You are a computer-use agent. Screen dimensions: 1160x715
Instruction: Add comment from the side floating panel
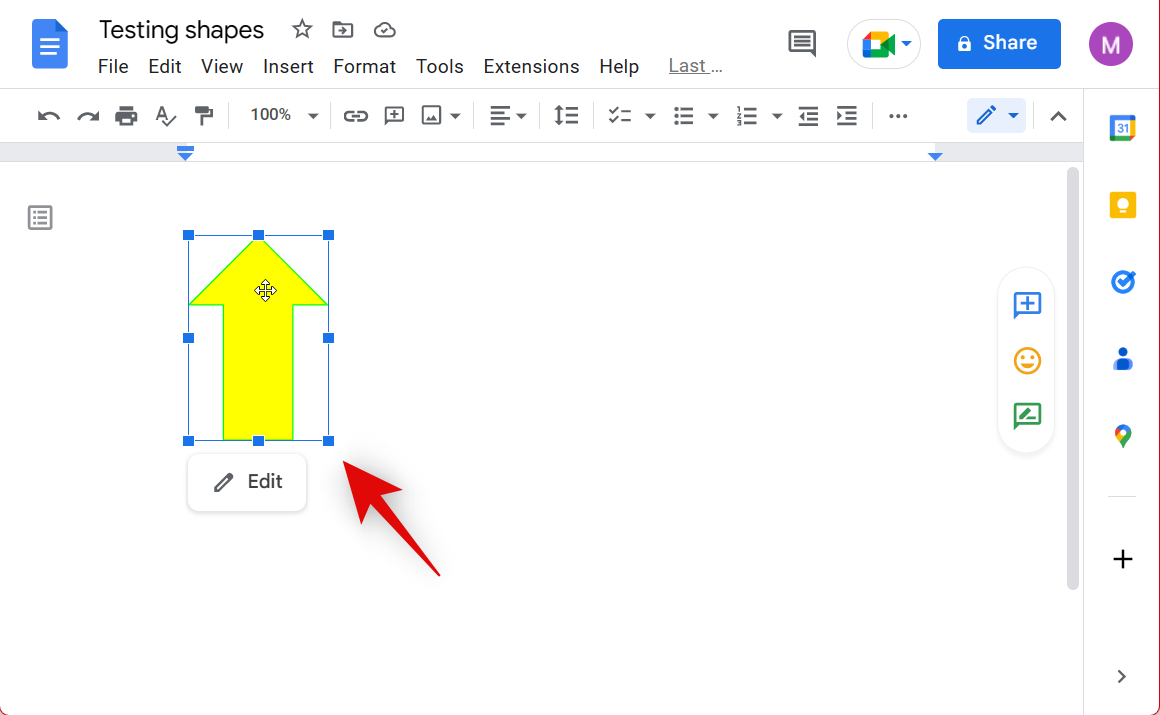pyautogui.click(x=1027, y=305)
